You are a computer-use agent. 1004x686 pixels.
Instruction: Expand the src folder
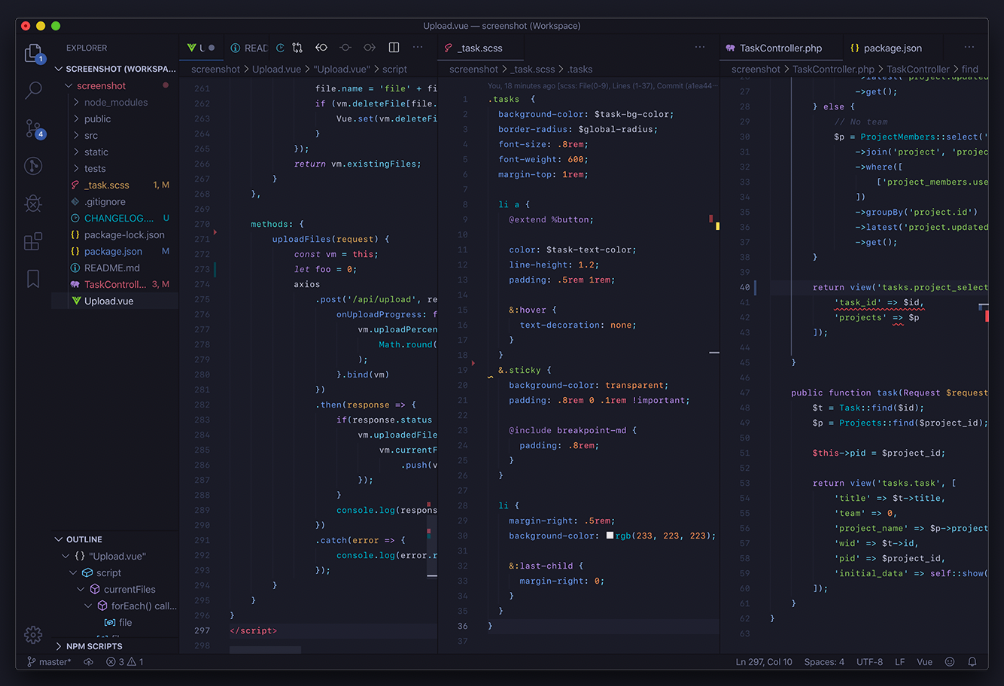click(x=76, y=136)
